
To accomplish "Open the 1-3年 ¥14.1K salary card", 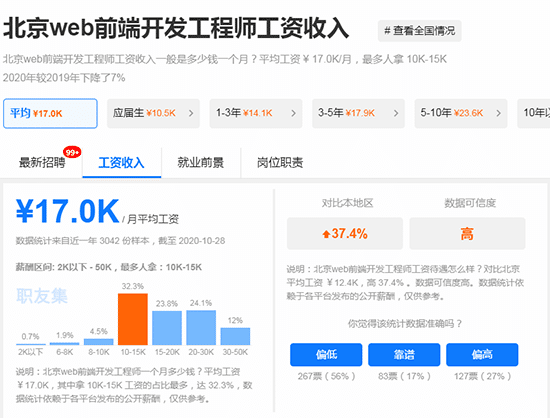I will 256,113.
